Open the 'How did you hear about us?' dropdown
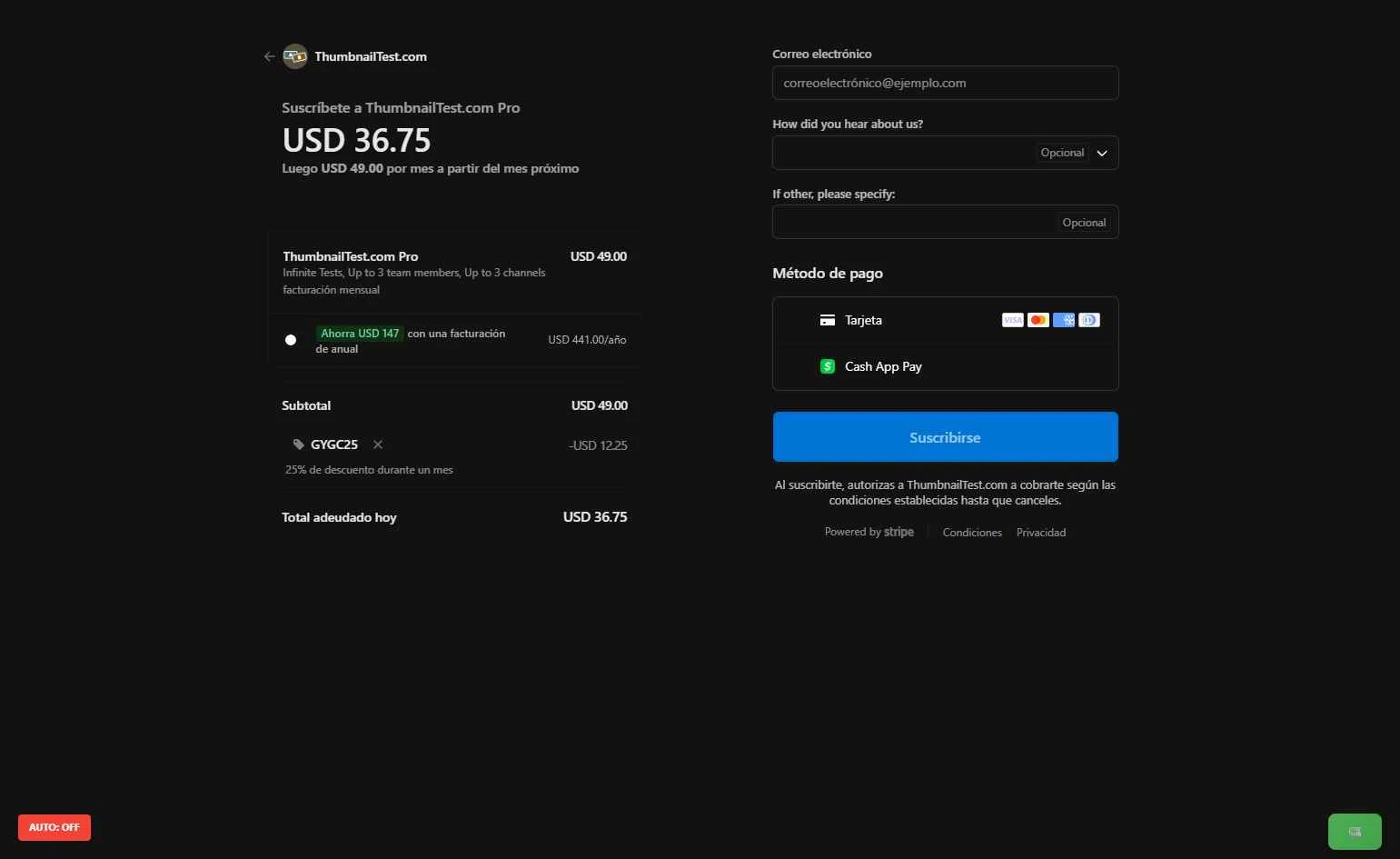The image size is (1400, 859). tap(945, 153)
